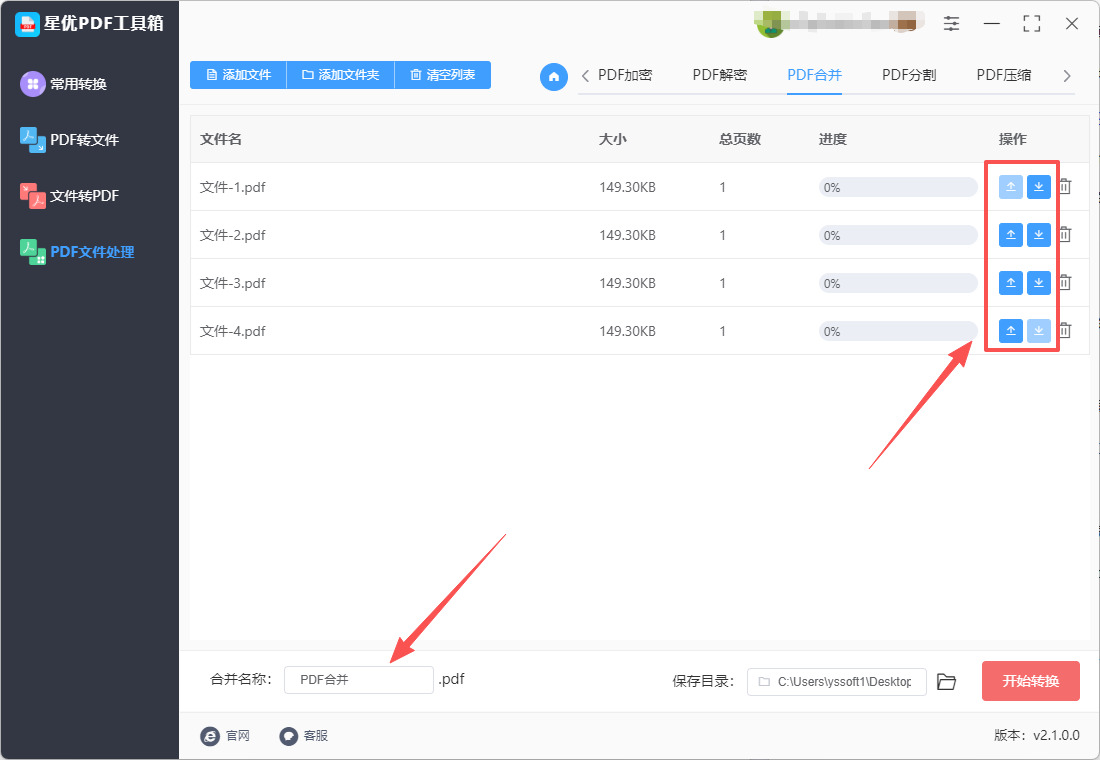The image size is (1100, 760).
Task: Move 文件-2.pdf up in the list
Action: point(1010,235)
